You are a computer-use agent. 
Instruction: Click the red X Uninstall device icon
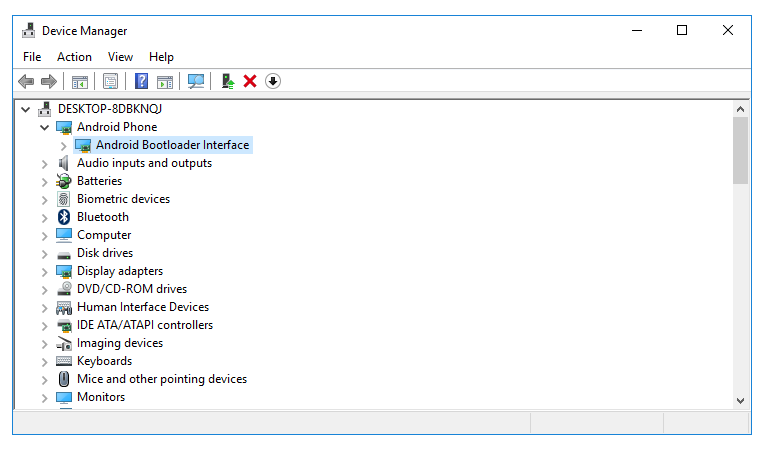(x=250, y=81)
